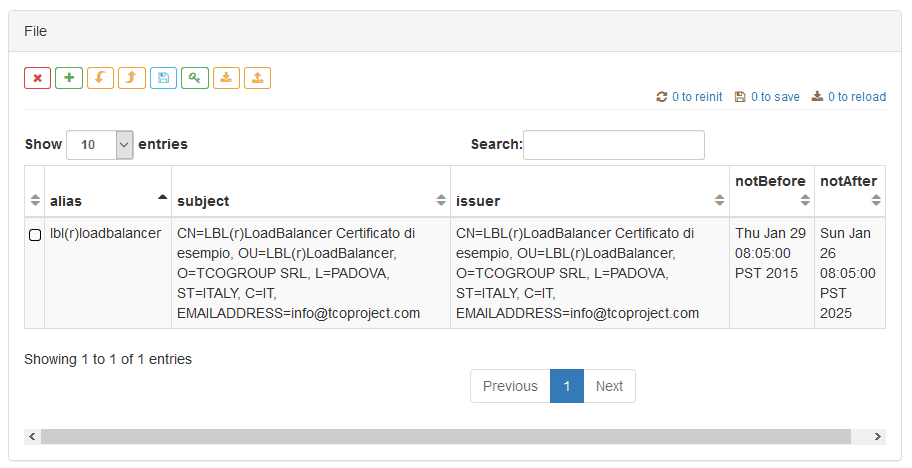Click the 'Sun Jan 26 08:05:00 PST 2025' cell
Viewport: 912px width, 468px height.
[850, 273]
